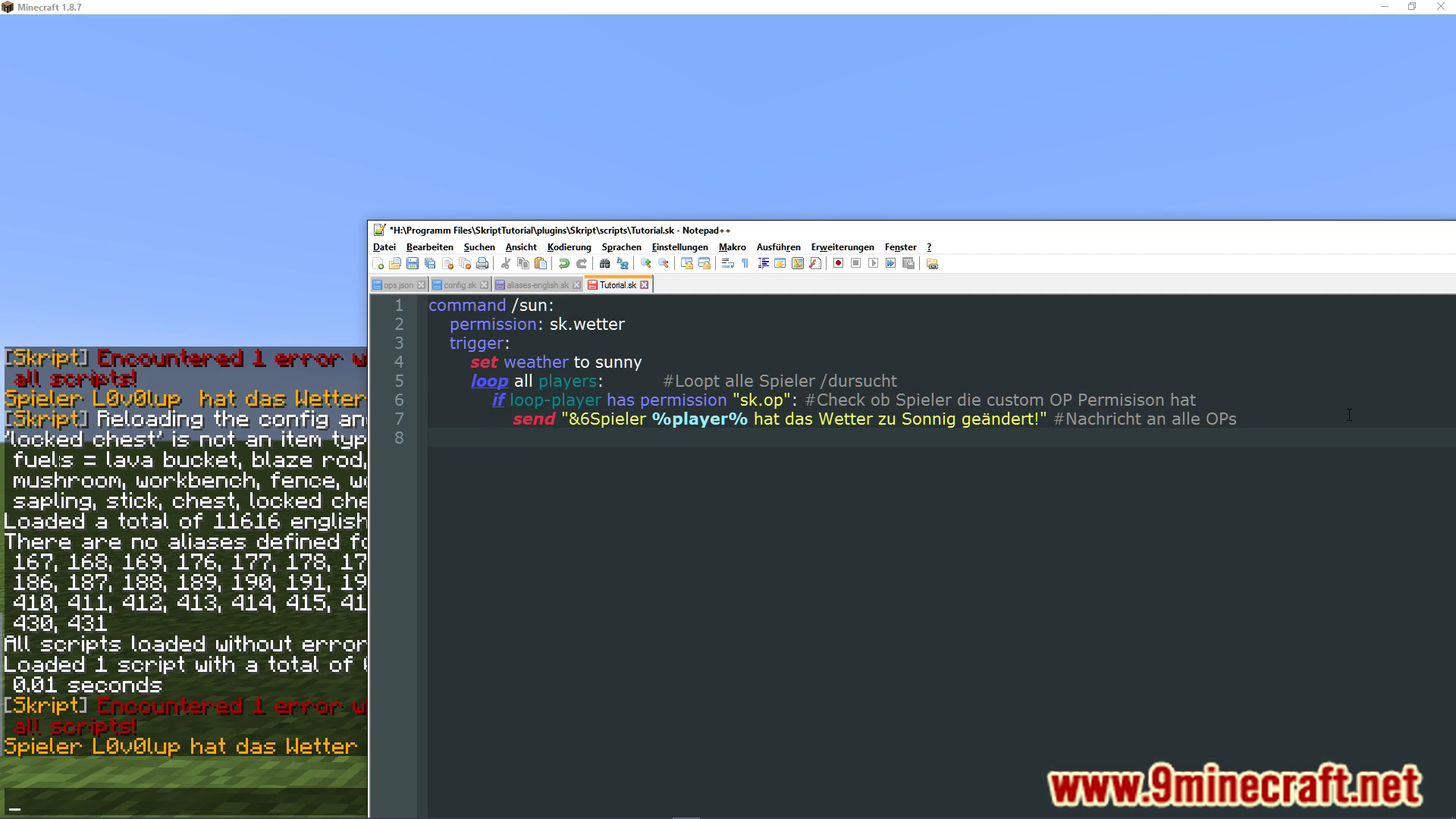Click the Zoom Out magnifier icon
This screenshot has width=1456, height=819.
click(664, 264)
